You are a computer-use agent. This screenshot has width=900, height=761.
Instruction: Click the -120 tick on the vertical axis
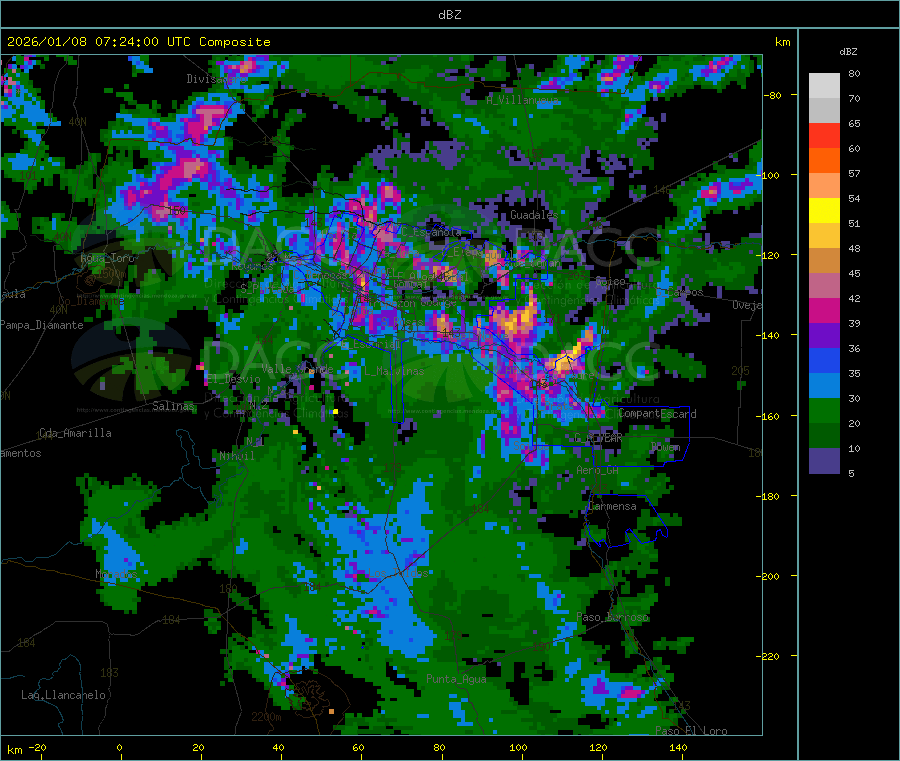771,255
